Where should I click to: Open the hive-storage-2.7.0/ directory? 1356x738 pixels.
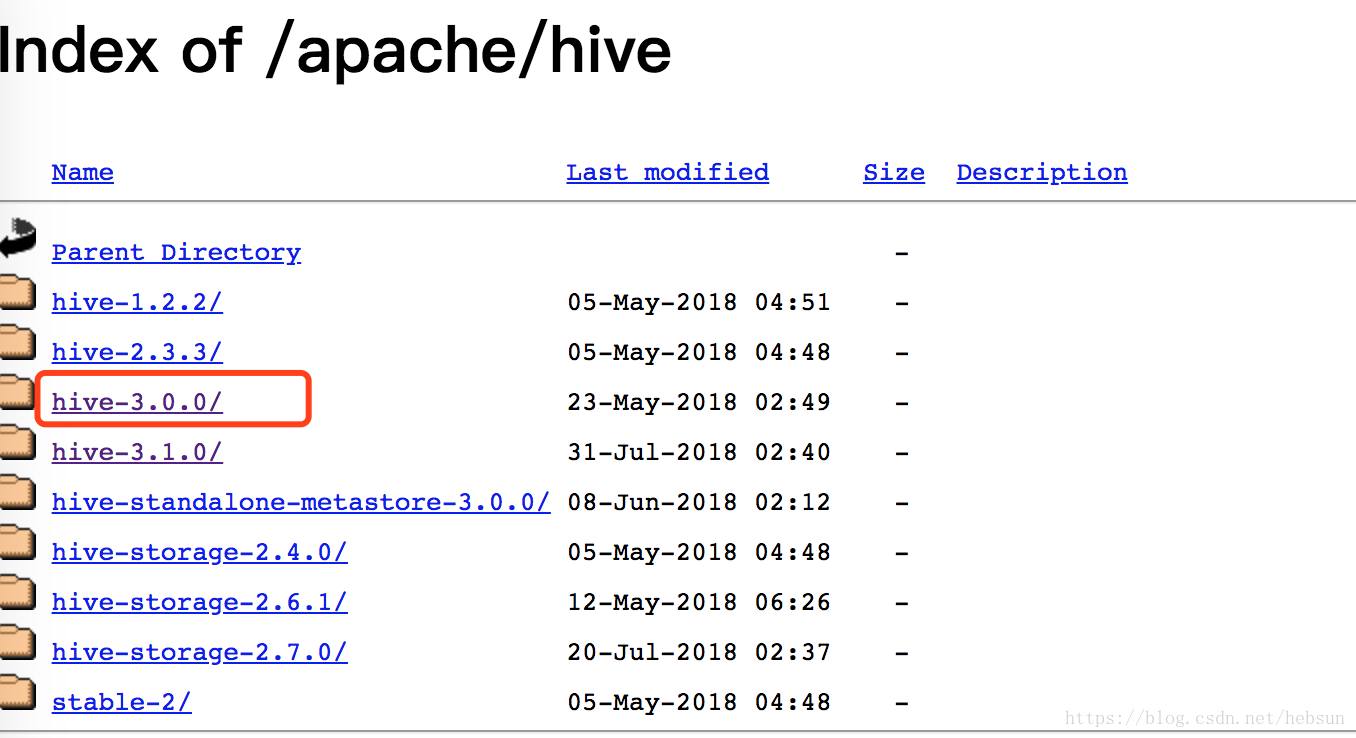(x=200, y=652)
